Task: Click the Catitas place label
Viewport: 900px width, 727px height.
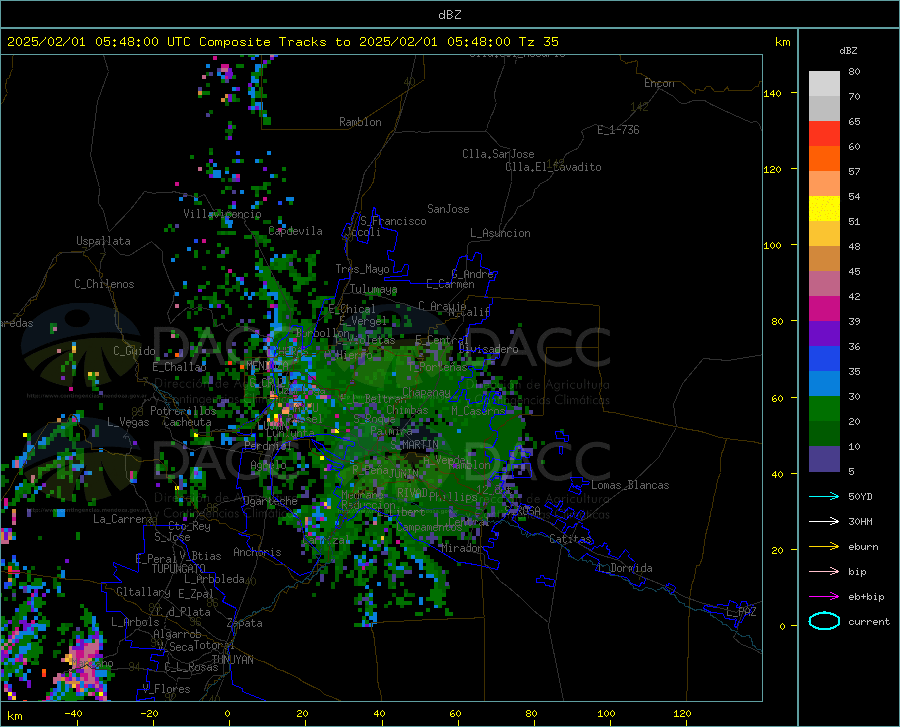Action: point(570,539)
